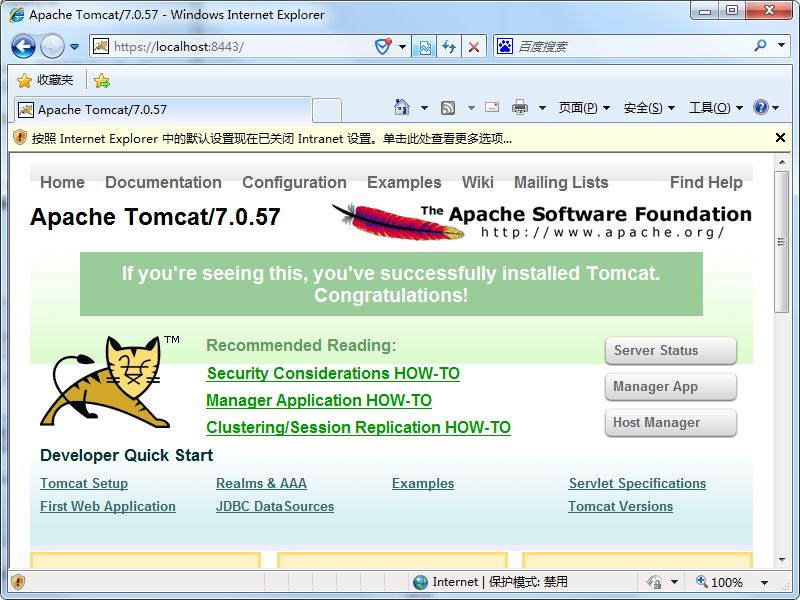Click the red Stop loading icon

click(x=474, y=47)
